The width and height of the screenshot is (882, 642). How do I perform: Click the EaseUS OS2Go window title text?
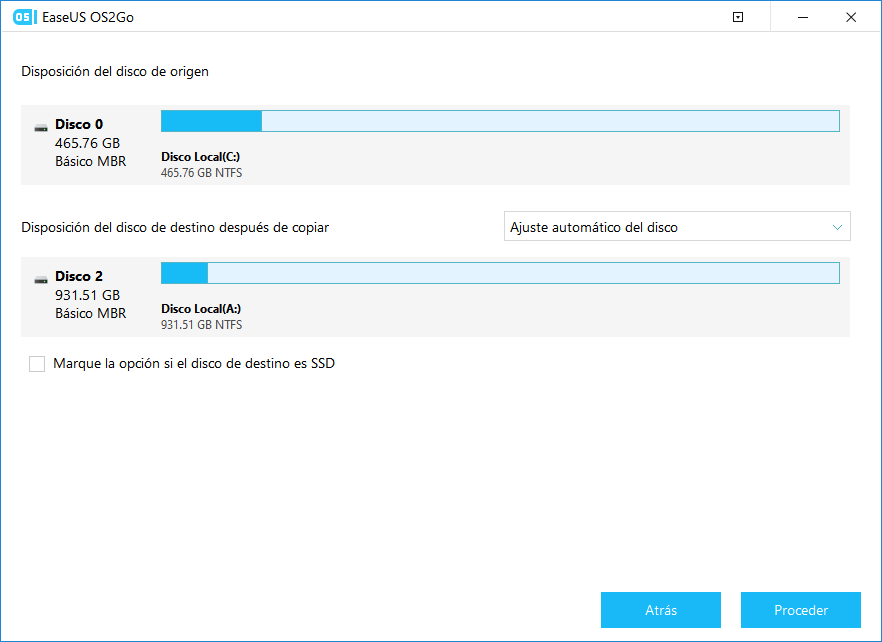[88, 17]
